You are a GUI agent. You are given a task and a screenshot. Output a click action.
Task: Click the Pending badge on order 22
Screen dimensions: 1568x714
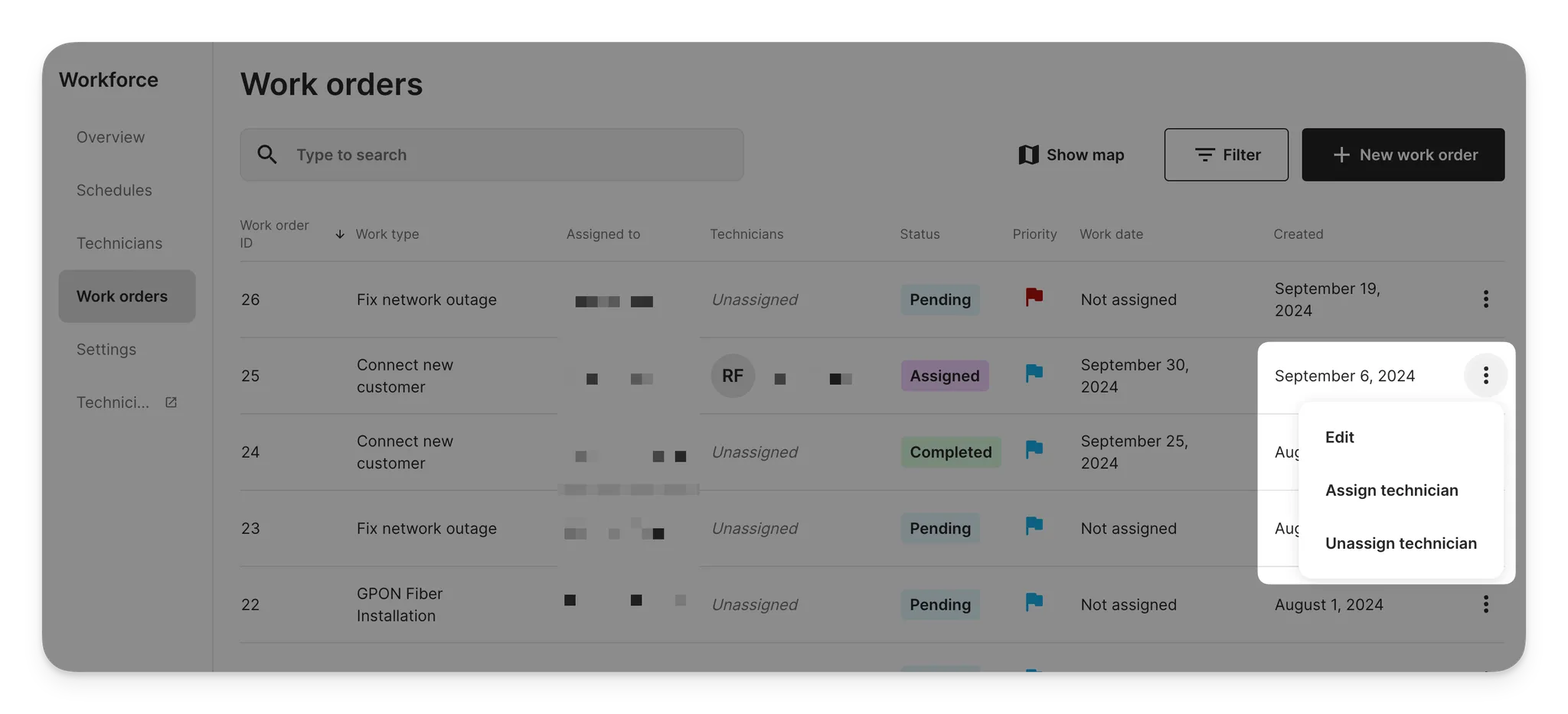pyautogui.click(x=940, y=605)
